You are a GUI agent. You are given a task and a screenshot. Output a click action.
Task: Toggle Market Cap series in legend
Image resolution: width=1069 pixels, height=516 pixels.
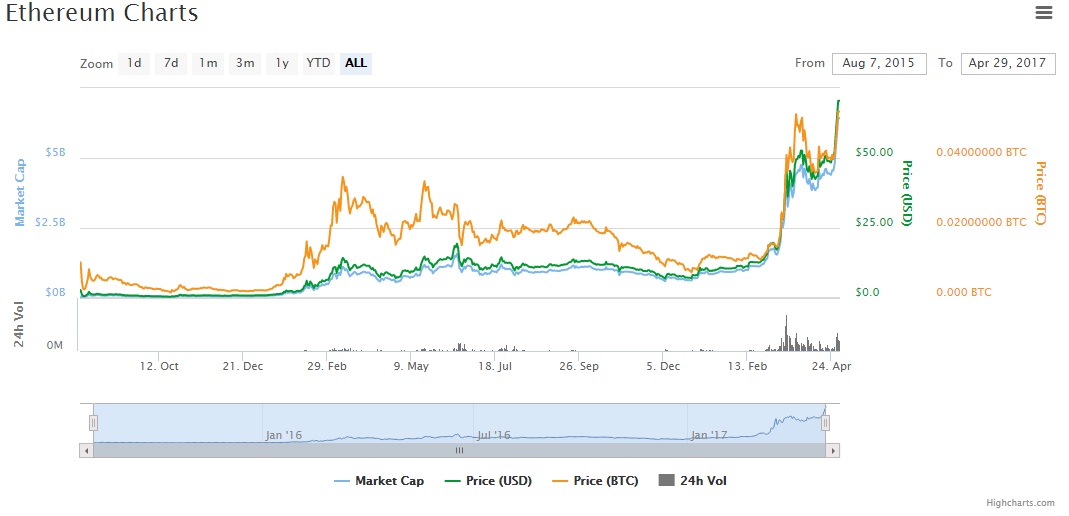(x=379, y=481)
